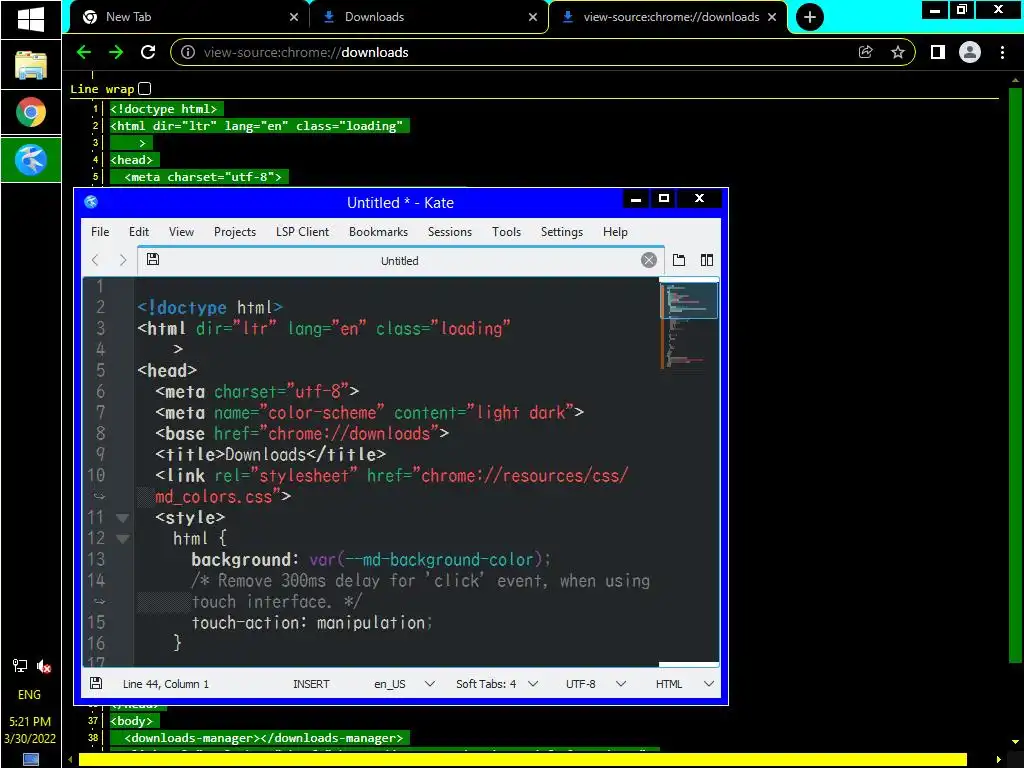Open Kate's File menu
This screenshot has width=1024, height=768.
tap(100, 232)
